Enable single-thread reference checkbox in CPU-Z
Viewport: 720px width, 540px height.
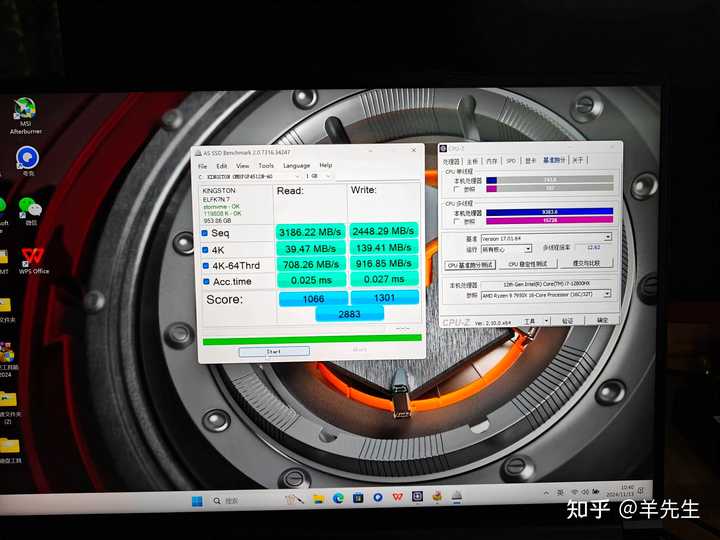coord(456,189)
